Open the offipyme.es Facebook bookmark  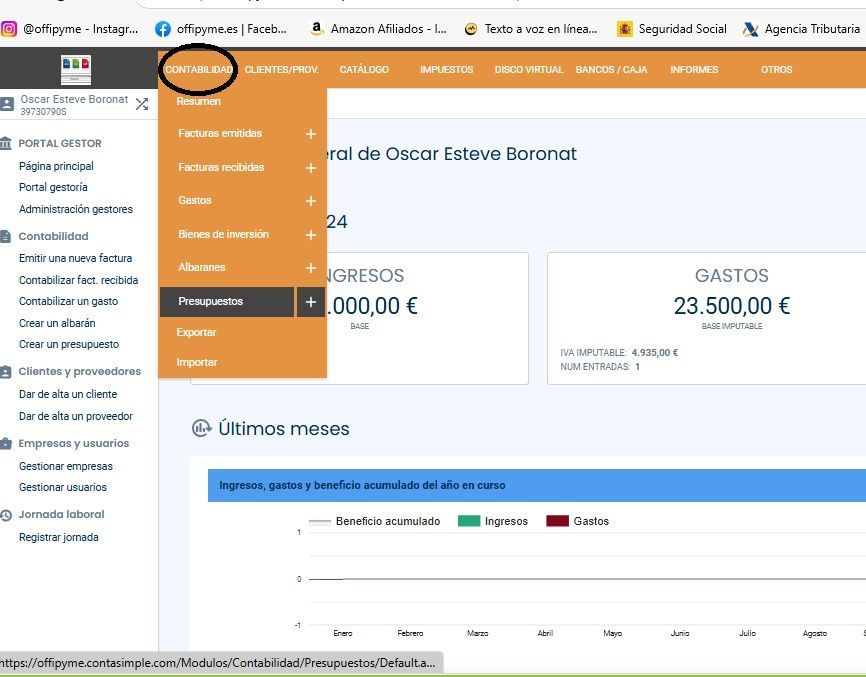[221, 29]
